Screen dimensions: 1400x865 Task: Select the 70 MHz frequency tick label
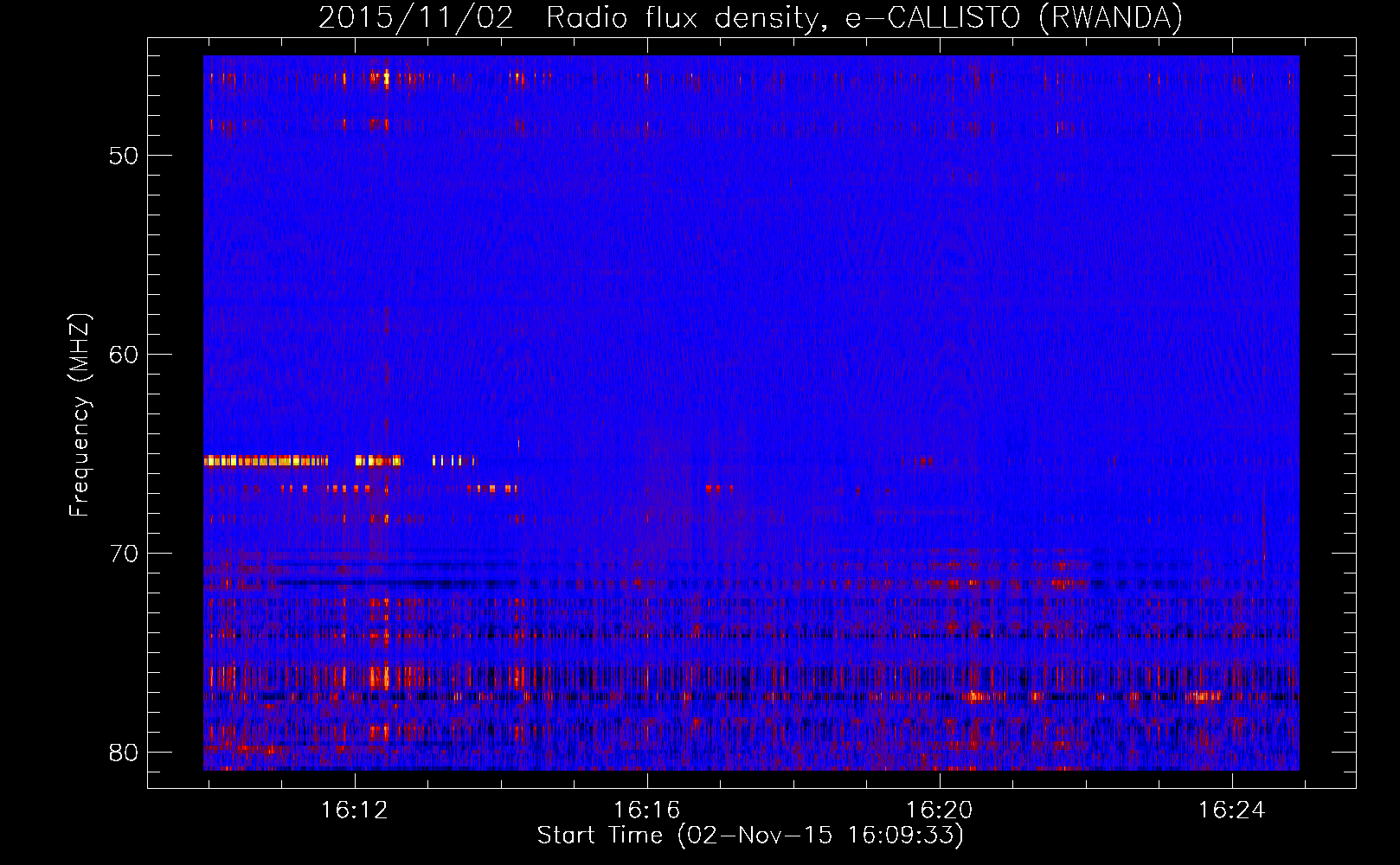coord(124,554)
